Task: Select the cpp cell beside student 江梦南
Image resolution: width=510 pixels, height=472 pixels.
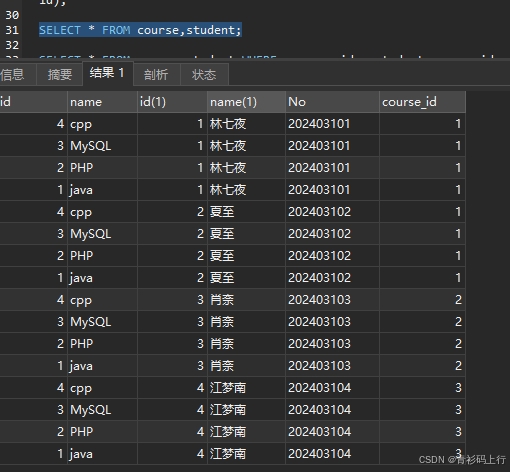Action: (x=102, y=388)
